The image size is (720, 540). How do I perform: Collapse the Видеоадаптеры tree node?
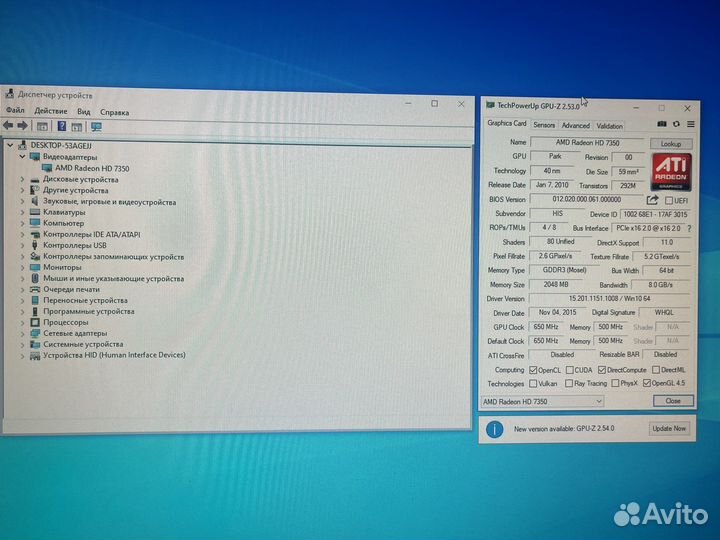[x=22, y=157]
